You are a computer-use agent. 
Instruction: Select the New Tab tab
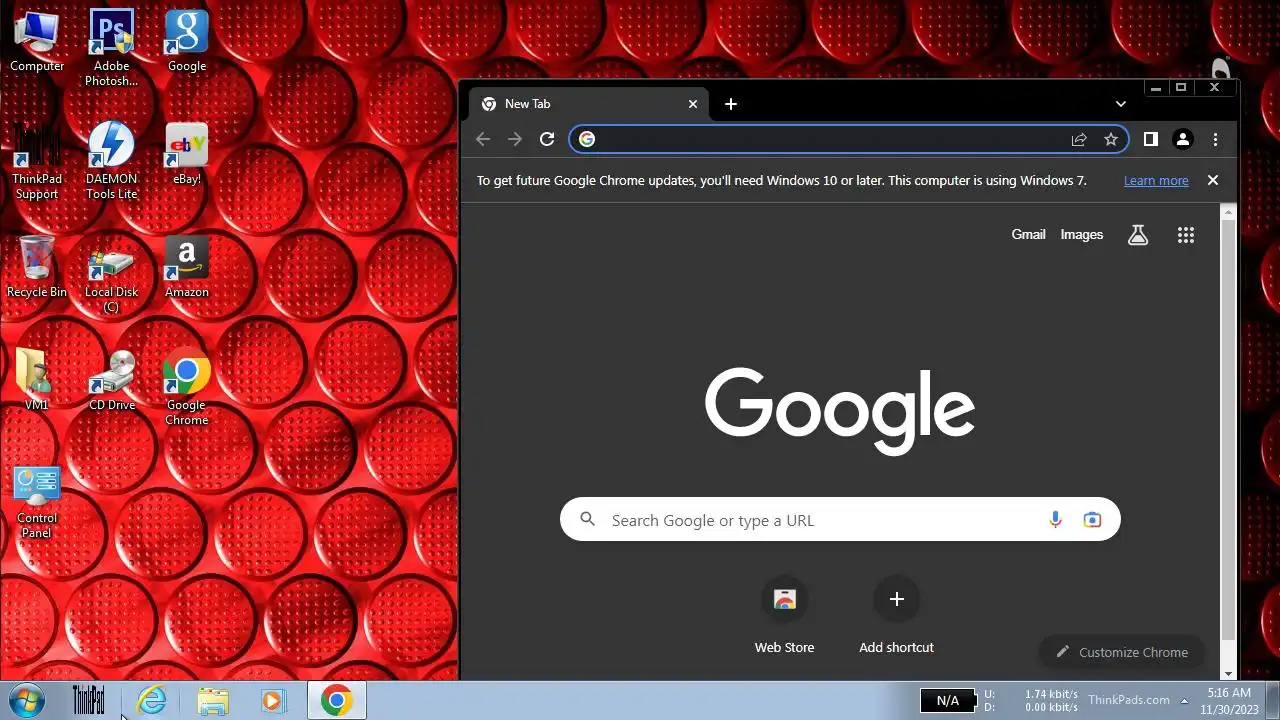(588, 104)
